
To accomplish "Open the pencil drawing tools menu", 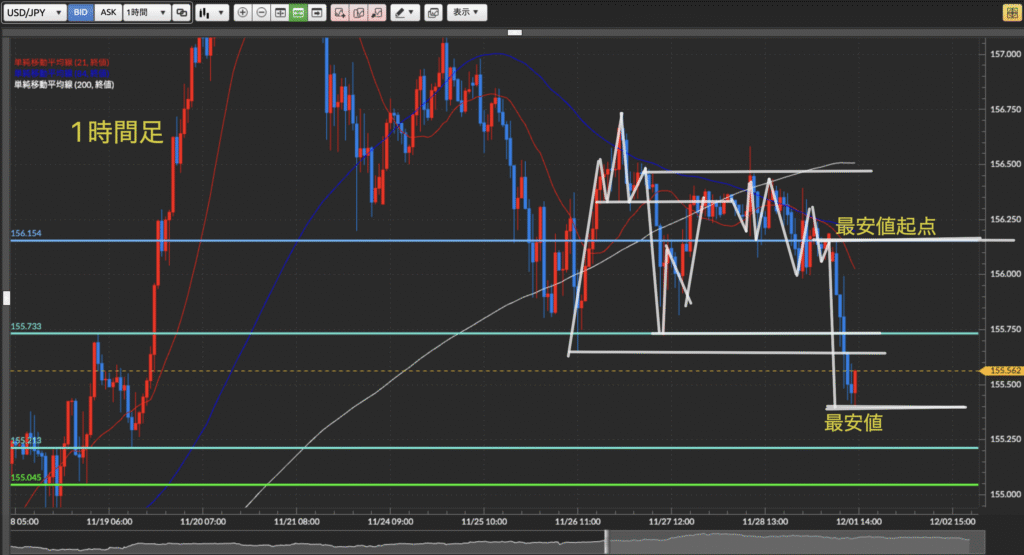I will (405, 13).
